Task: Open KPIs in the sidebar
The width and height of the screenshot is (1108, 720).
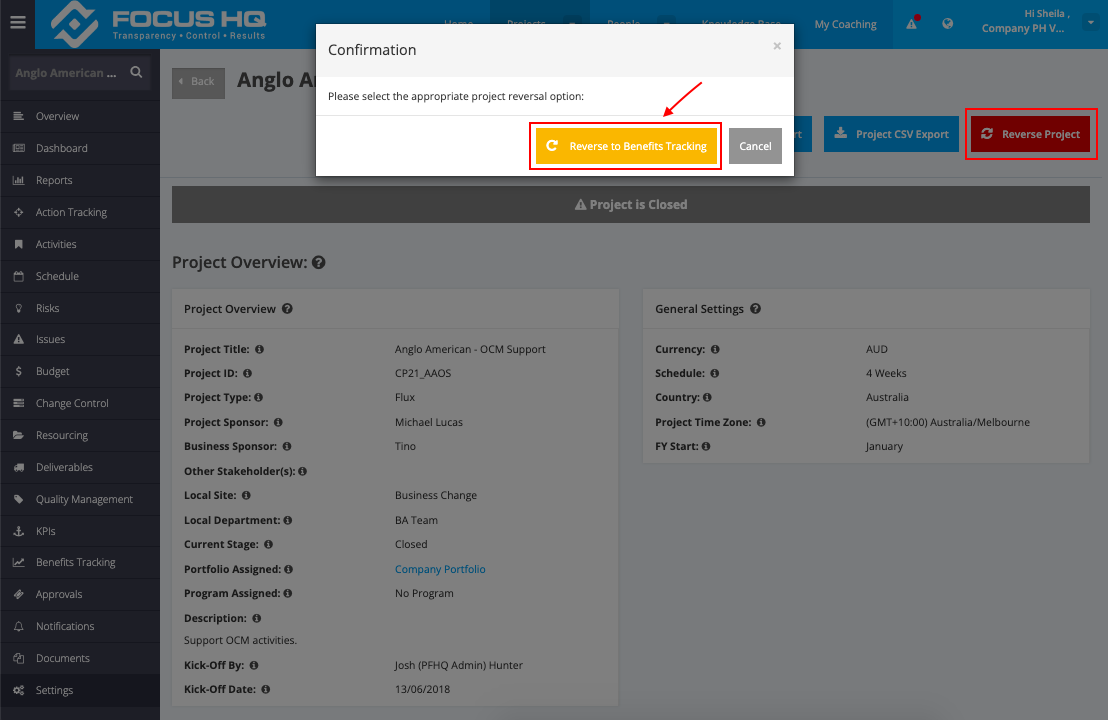Action: [x=80, y=531]
